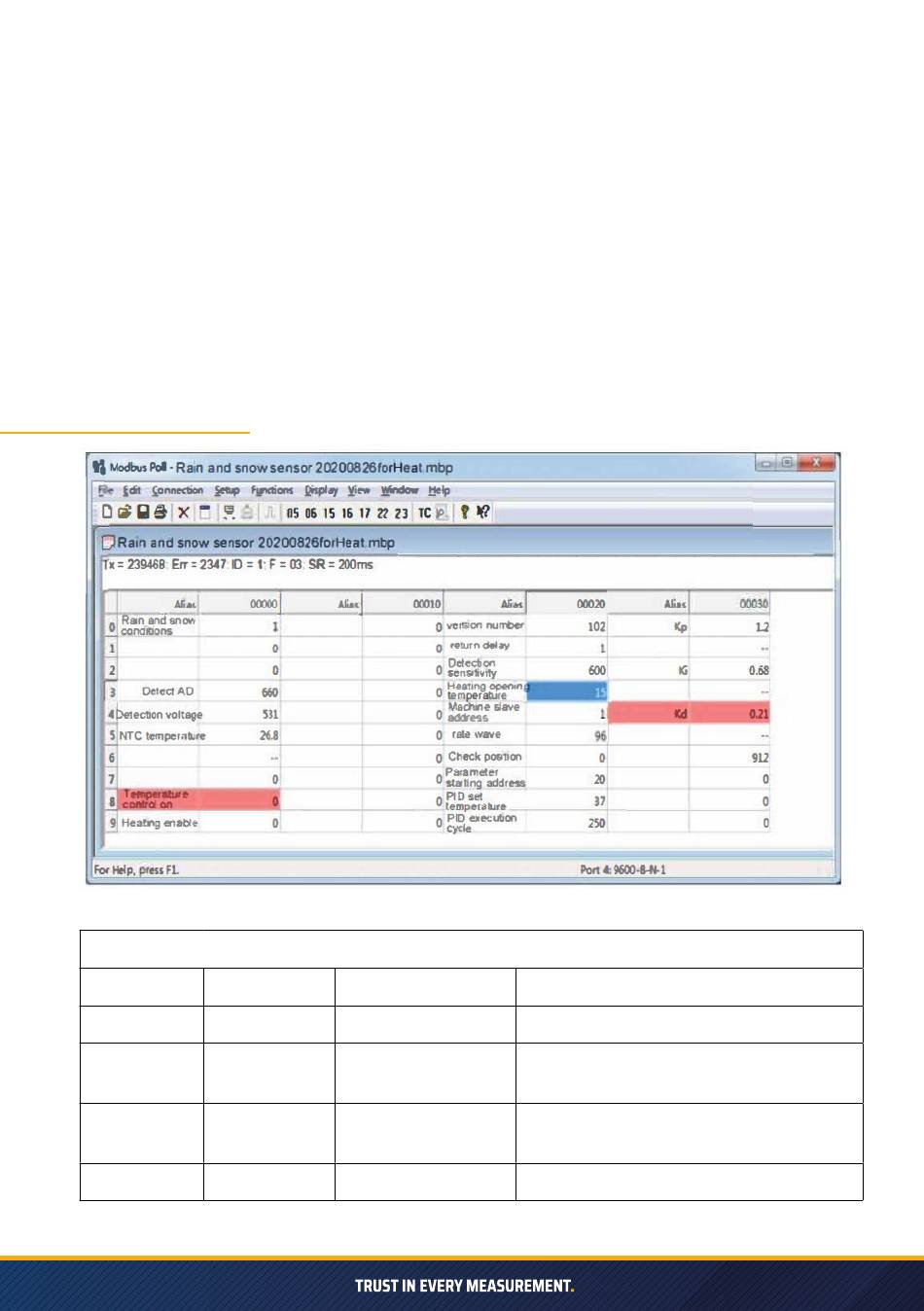Open the Window menu

[x=399, y=491]
